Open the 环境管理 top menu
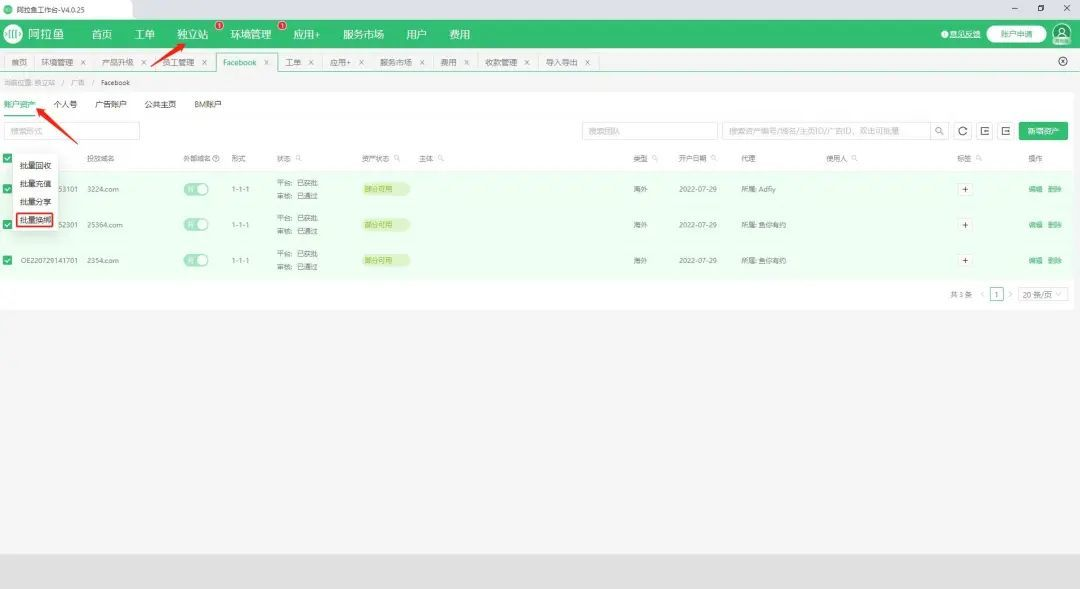This screenshot has height=589, width=1080. click(x=251, y=34)
